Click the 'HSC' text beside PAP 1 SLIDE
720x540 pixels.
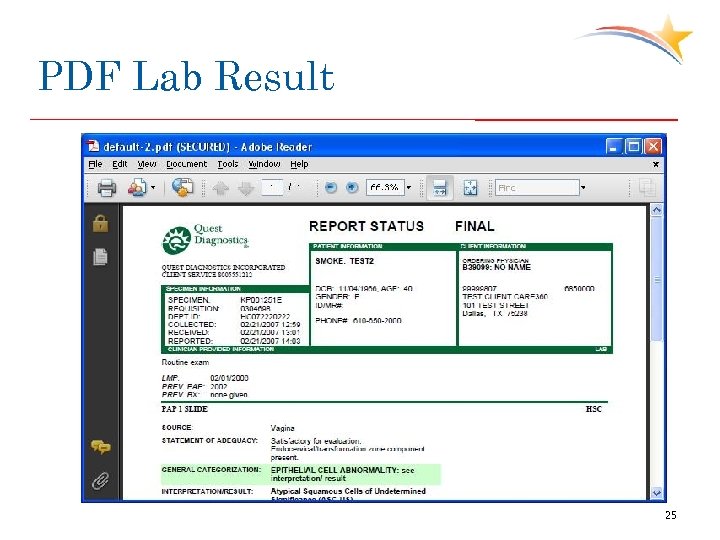click(594, 409)
